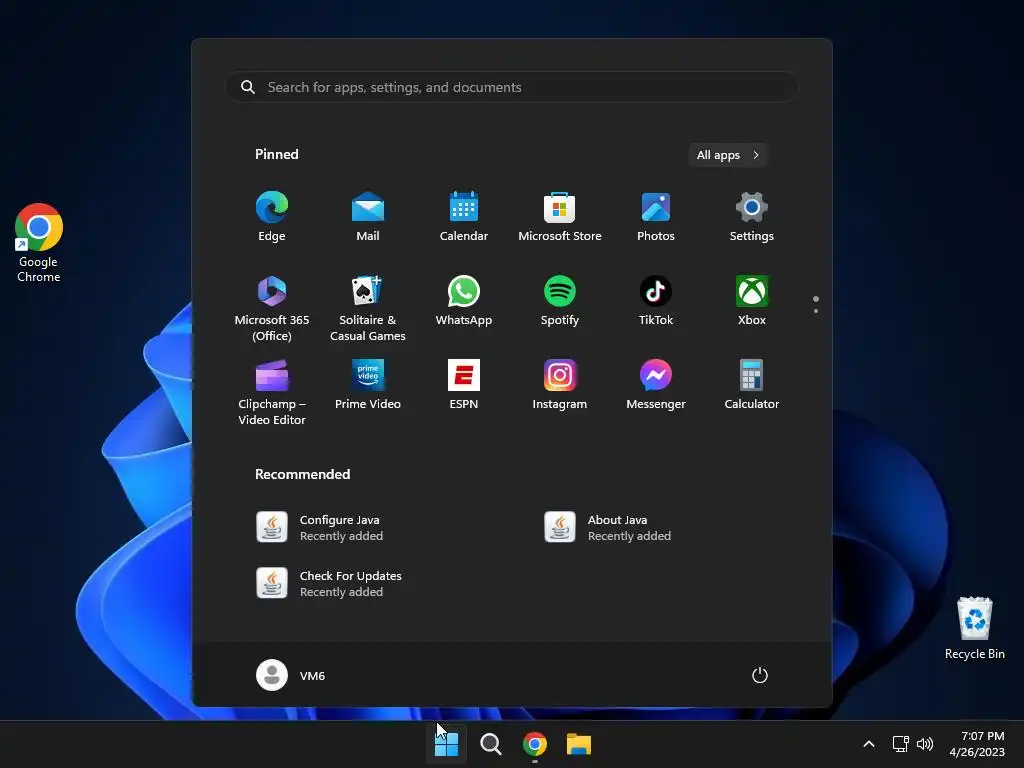Show hidden system tray icons
The image size is (1024, 768).
click(869, 744)
